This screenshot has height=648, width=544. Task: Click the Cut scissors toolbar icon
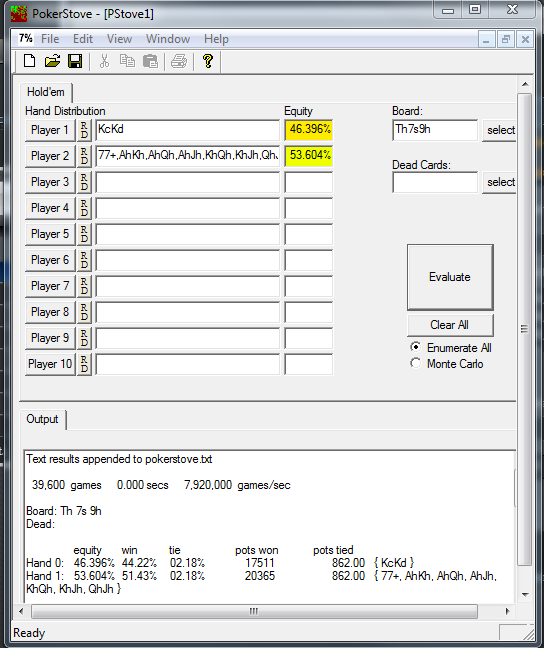click(x=105, y=61)
